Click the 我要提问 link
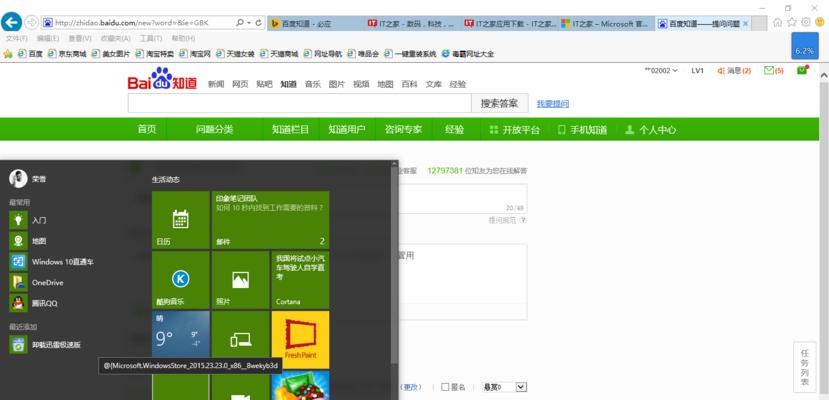Screen dimensions: 829x400 (553, 104)
